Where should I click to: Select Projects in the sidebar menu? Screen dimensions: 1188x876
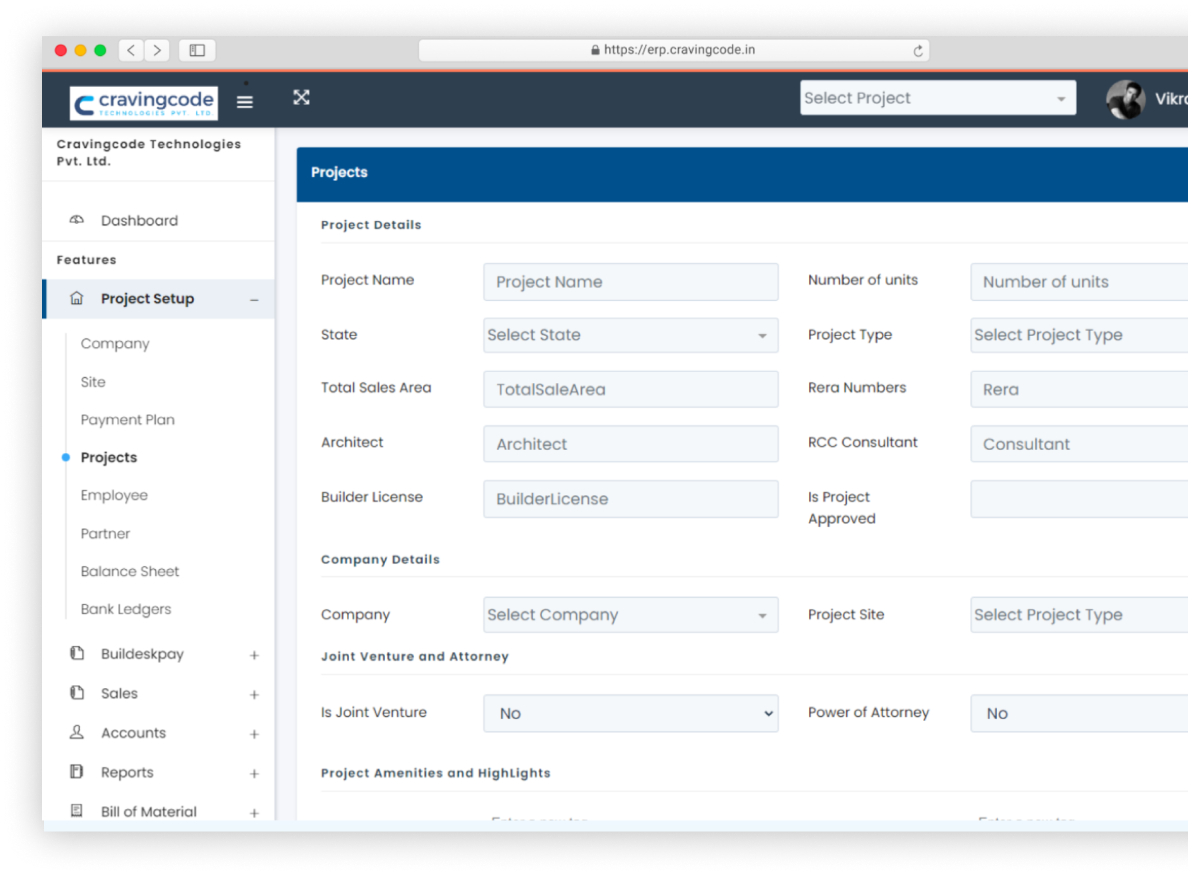[108, 457]
